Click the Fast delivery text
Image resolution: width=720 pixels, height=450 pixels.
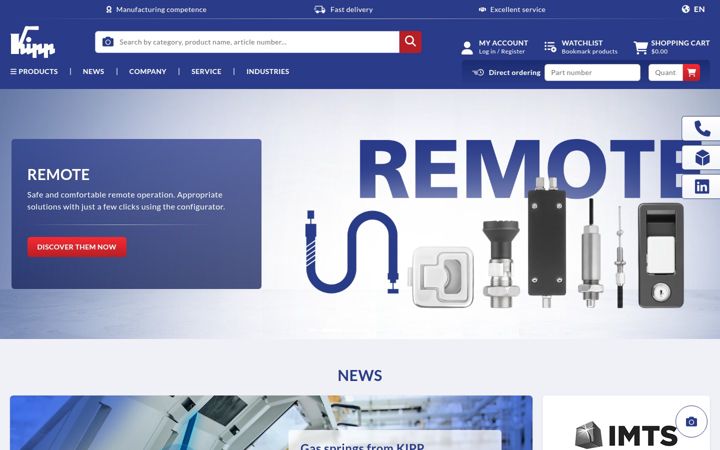pyautogui.click(x=351, y=9)
